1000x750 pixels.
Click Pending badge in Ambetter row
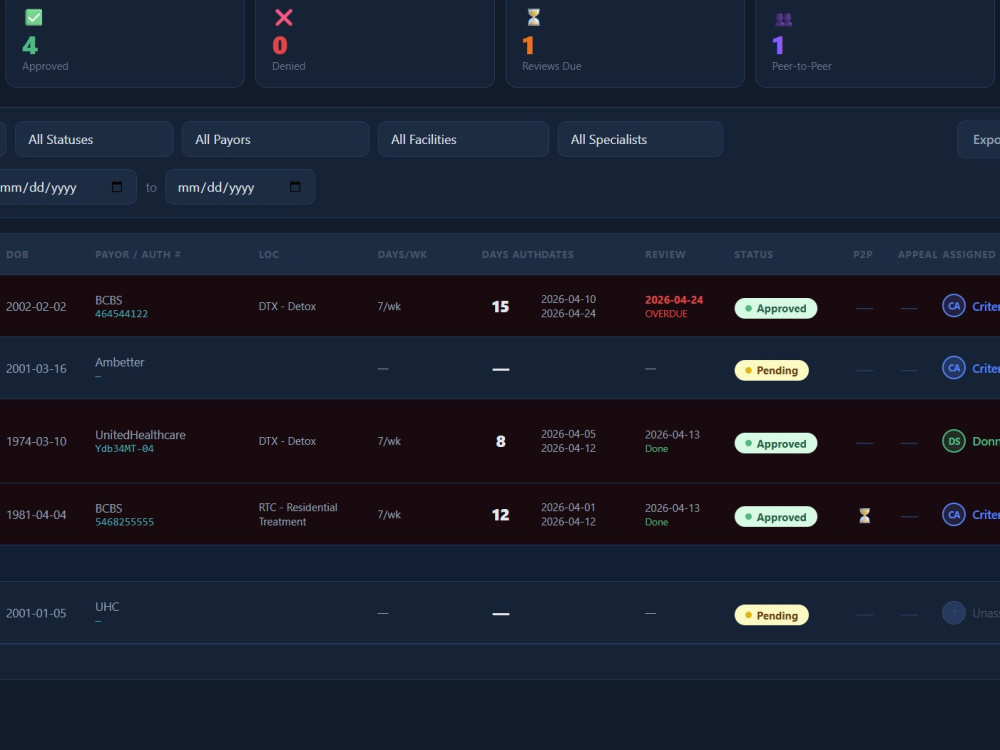pos(772,370)
